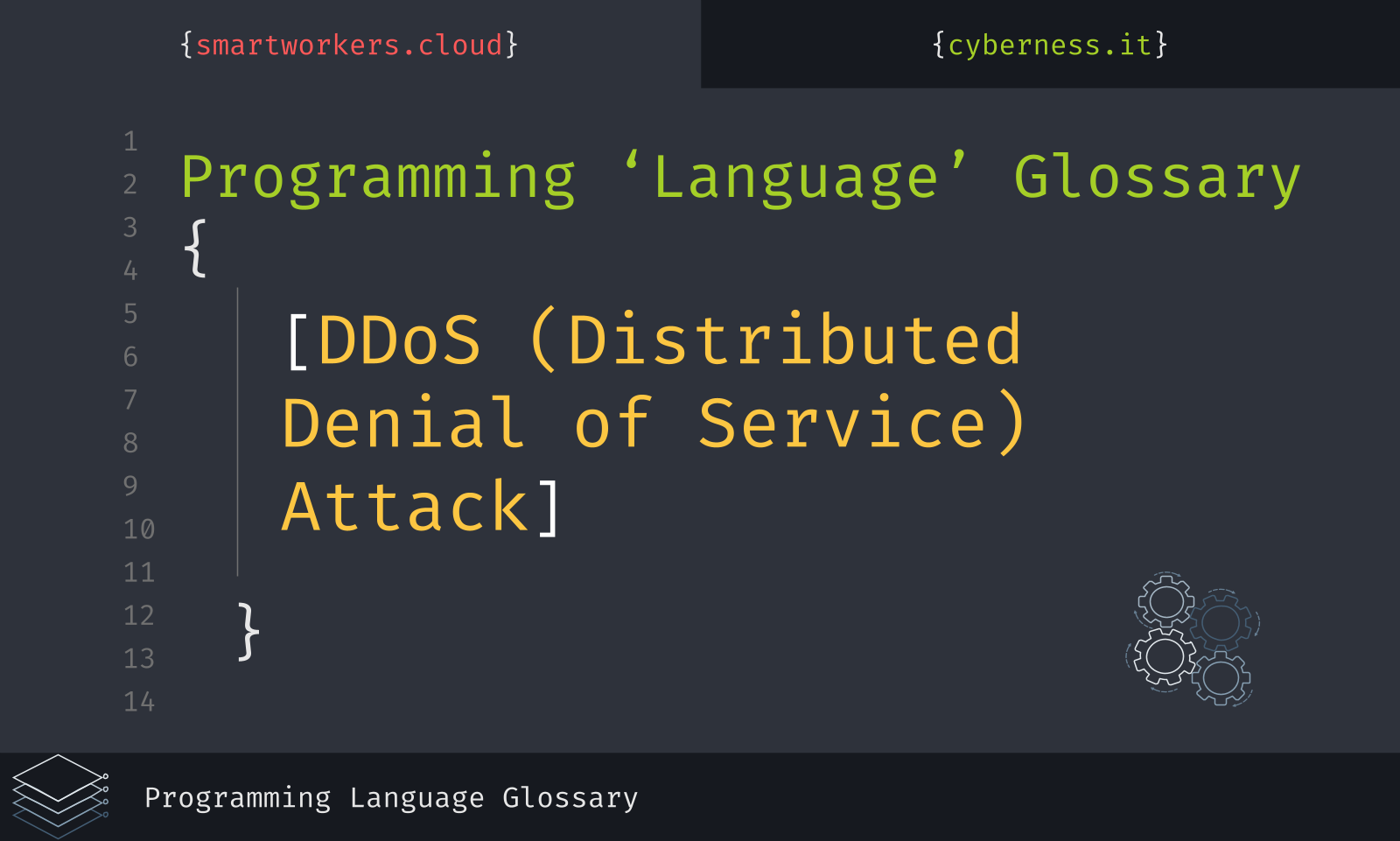Click line number 12 in gutter
The height and width of the screenshot is (841, 1400).
pos(139,615)
